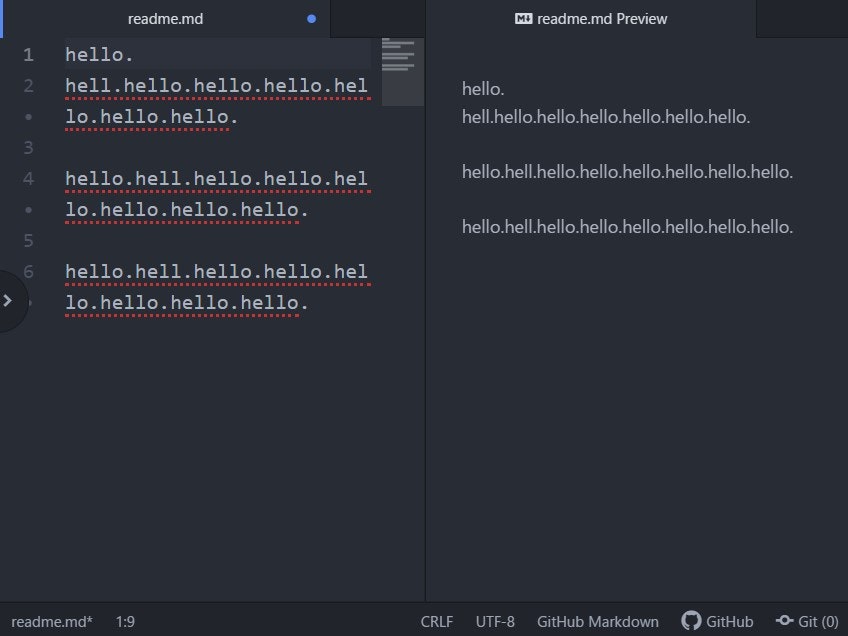Click line number 5 in gutter
848x636 pixels.
(29, 241)
